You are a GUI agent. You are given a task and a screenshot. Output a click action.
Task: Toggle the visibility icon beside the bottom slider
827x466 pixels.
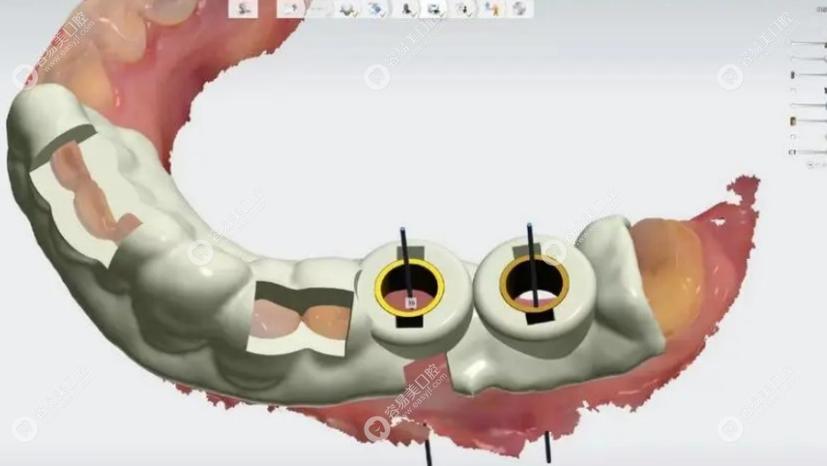click(793, 152)
